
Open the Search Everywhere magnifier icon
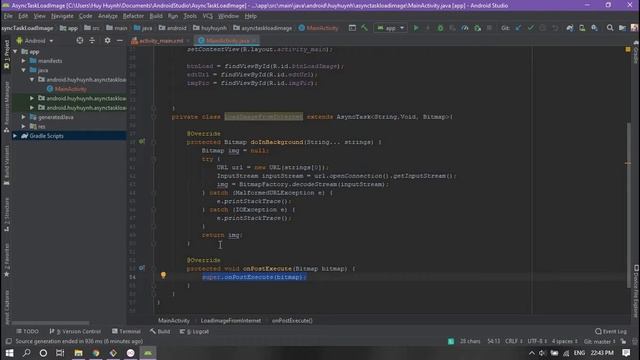click(x=610, y=28)
